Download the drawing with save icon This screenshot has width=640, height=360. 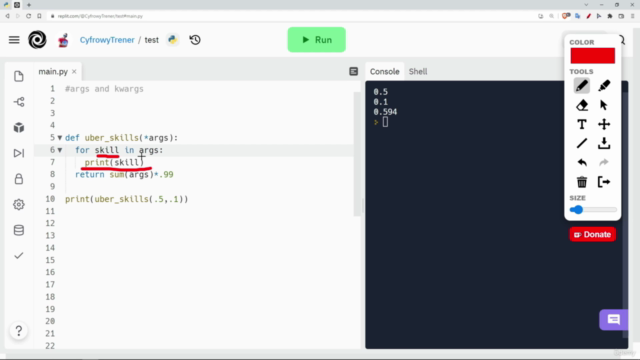(x=604, y=143)
